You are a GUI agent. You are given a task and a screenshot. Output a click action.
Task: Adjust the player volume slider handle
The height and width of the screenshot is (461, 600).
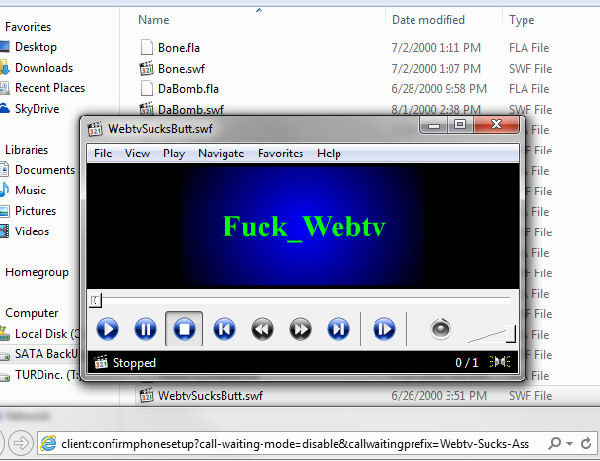(x=511, y=334)
